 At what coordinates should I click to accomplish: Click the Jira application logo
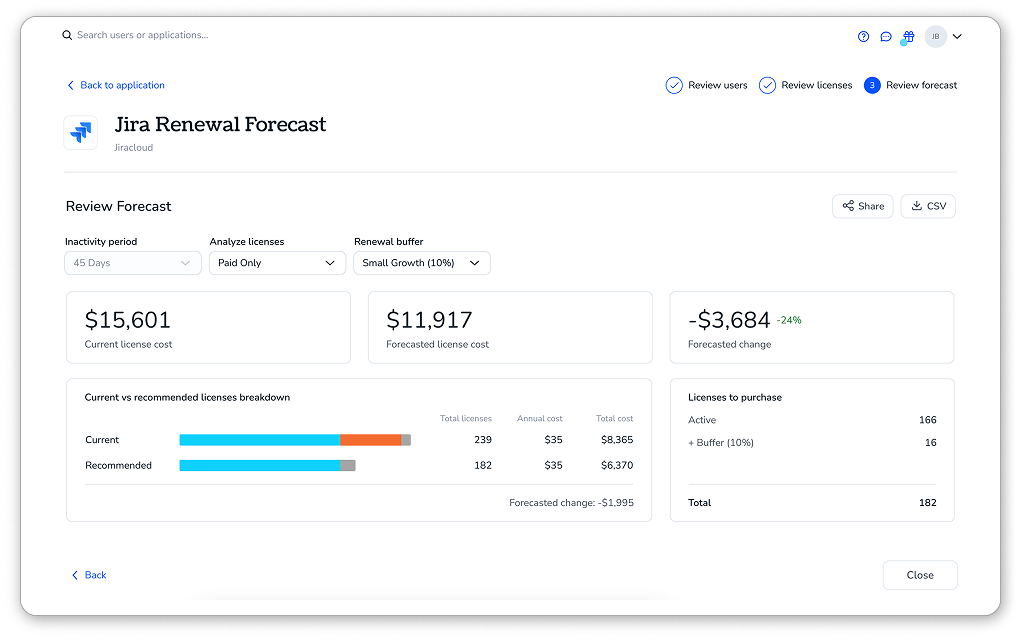tap(81, 133)
